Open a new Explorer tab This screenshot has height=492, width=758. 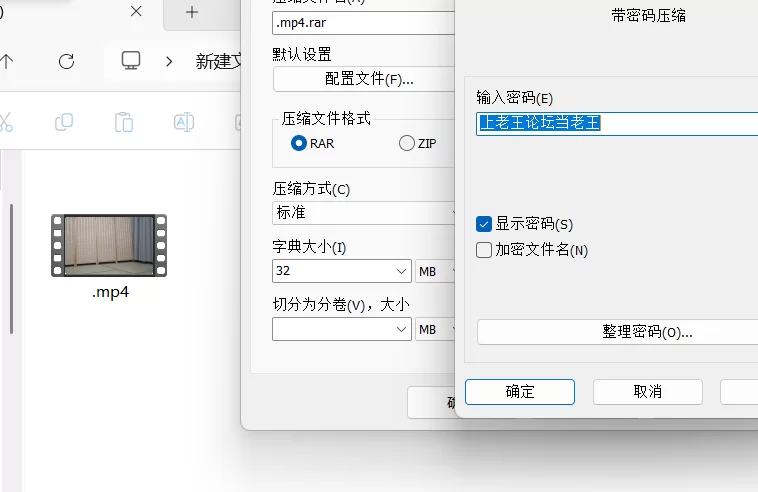coord(192,12)
